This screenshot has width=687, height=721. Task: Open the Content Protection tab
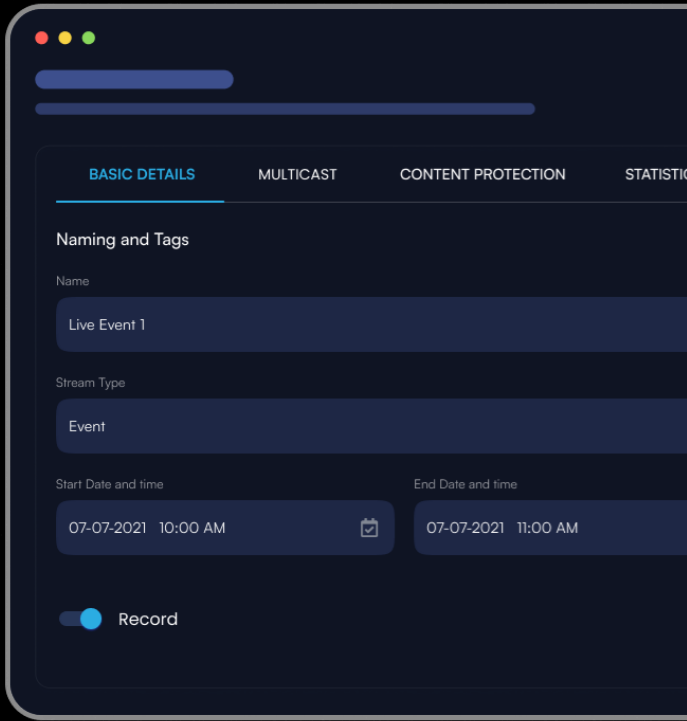click(x=482, y=174)
